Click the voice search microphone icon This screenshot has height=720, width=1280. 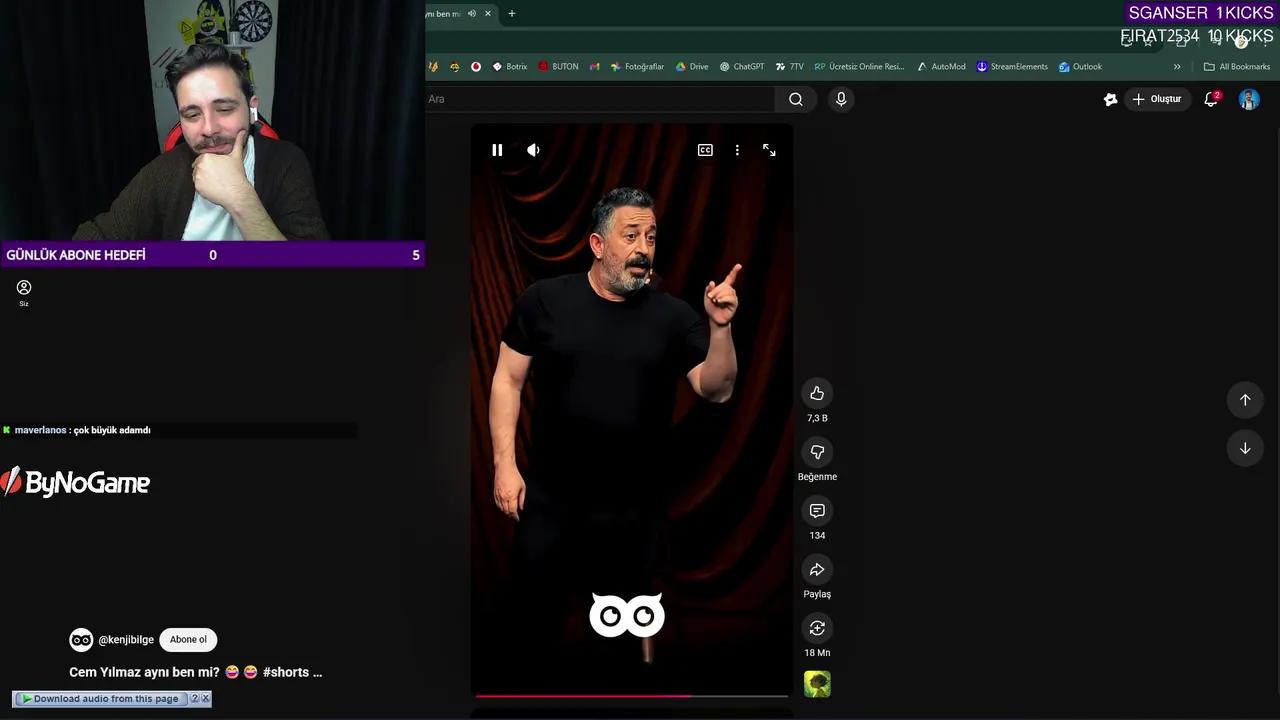(840, 99)
